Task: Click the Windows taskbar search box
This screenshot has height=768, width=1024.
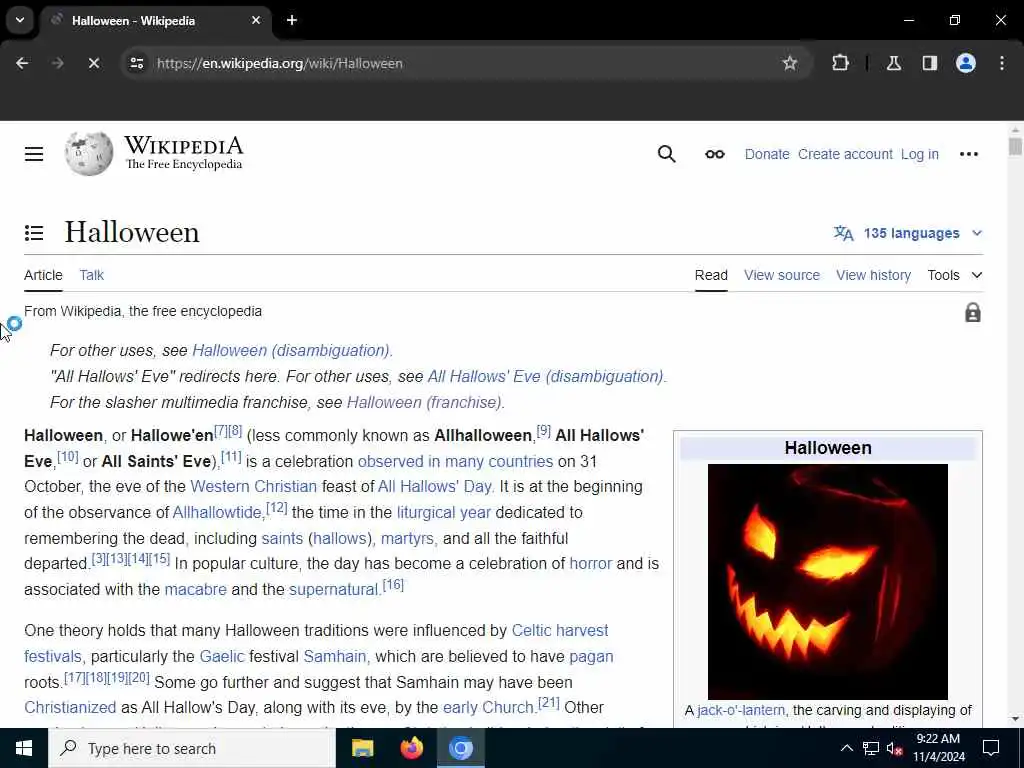Action: pos(192,748)
